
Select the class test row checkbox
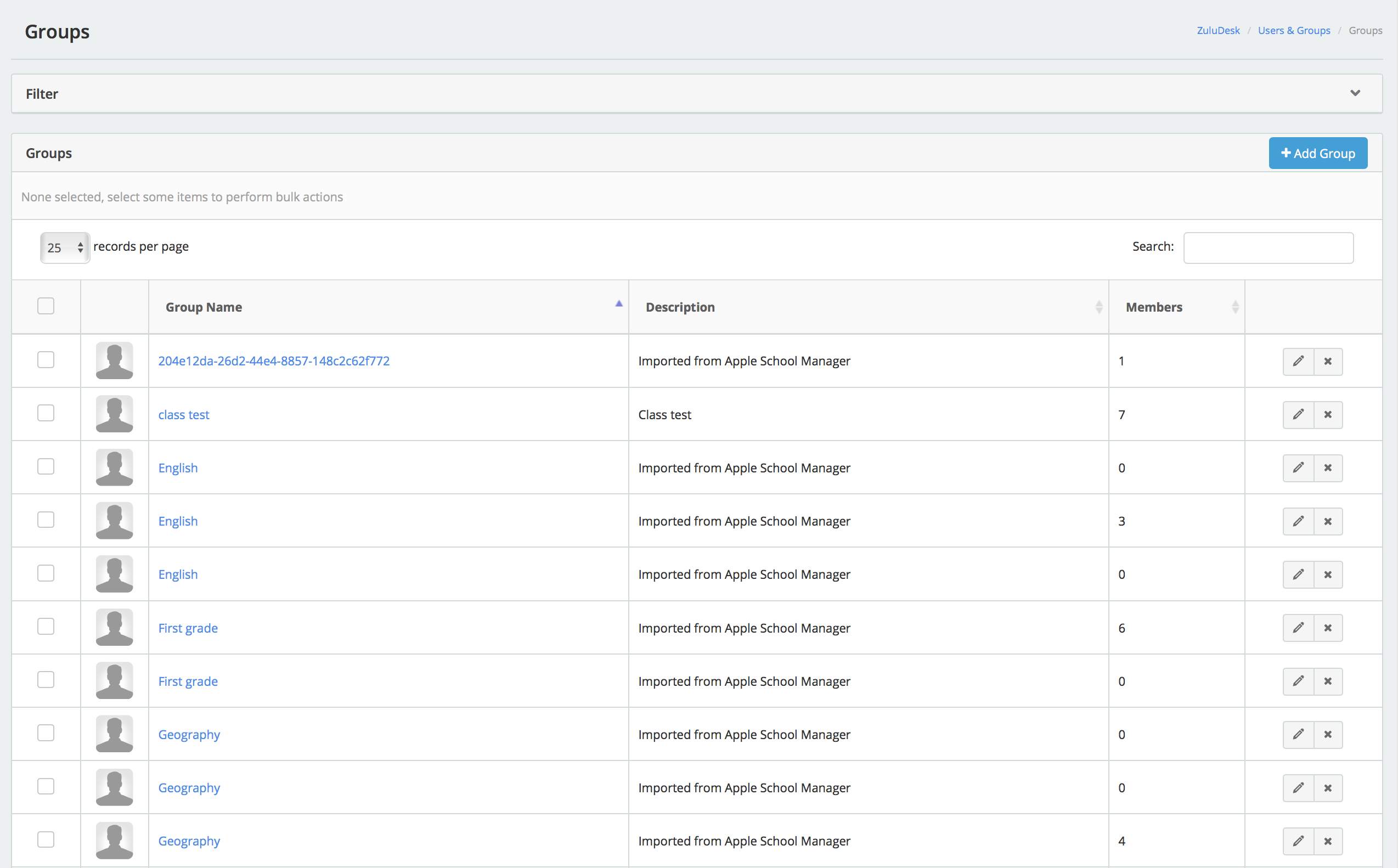(x=46, y=413)
